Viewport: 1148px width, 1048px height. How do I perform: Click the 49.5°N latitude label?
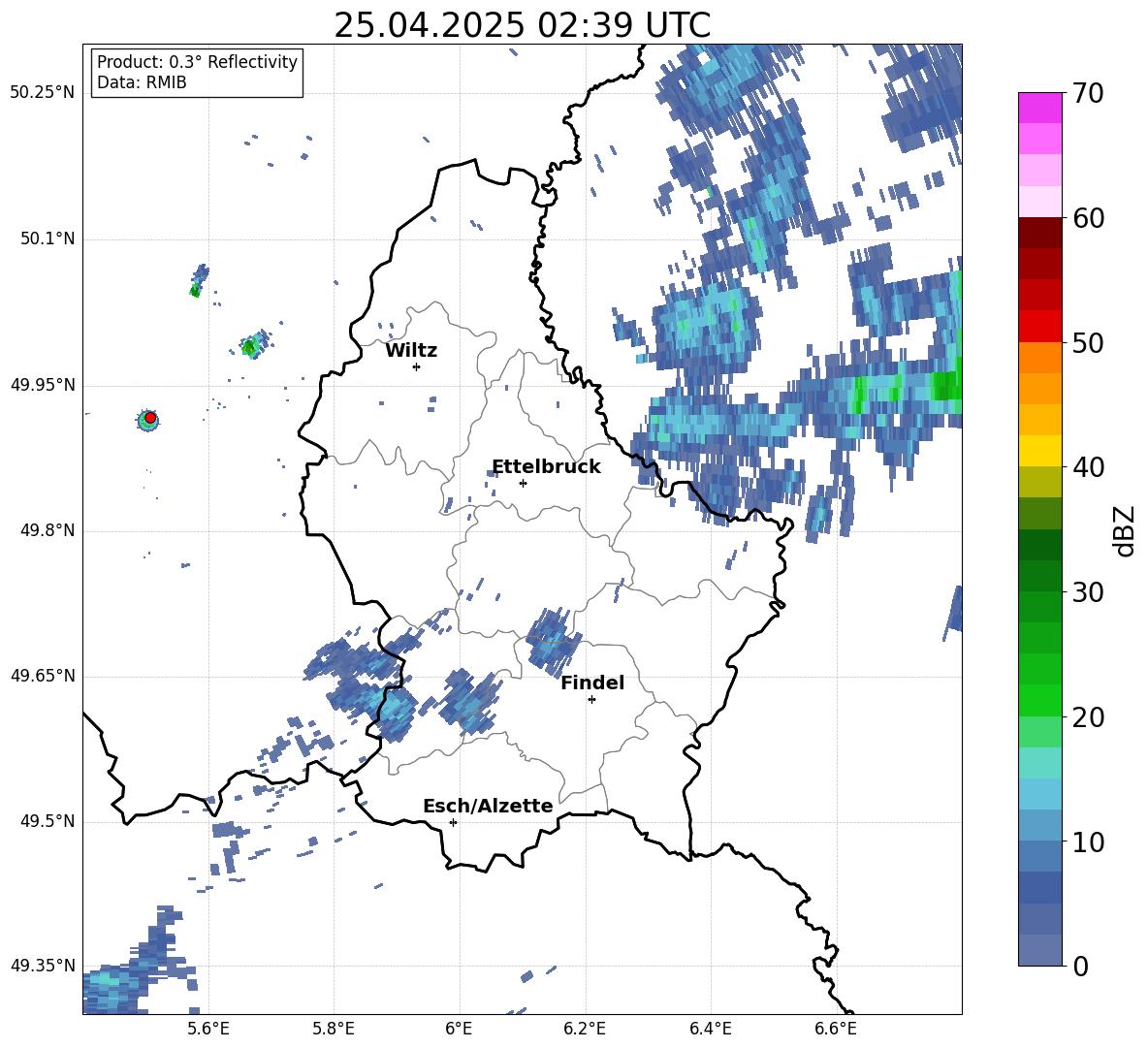[48, 821]
